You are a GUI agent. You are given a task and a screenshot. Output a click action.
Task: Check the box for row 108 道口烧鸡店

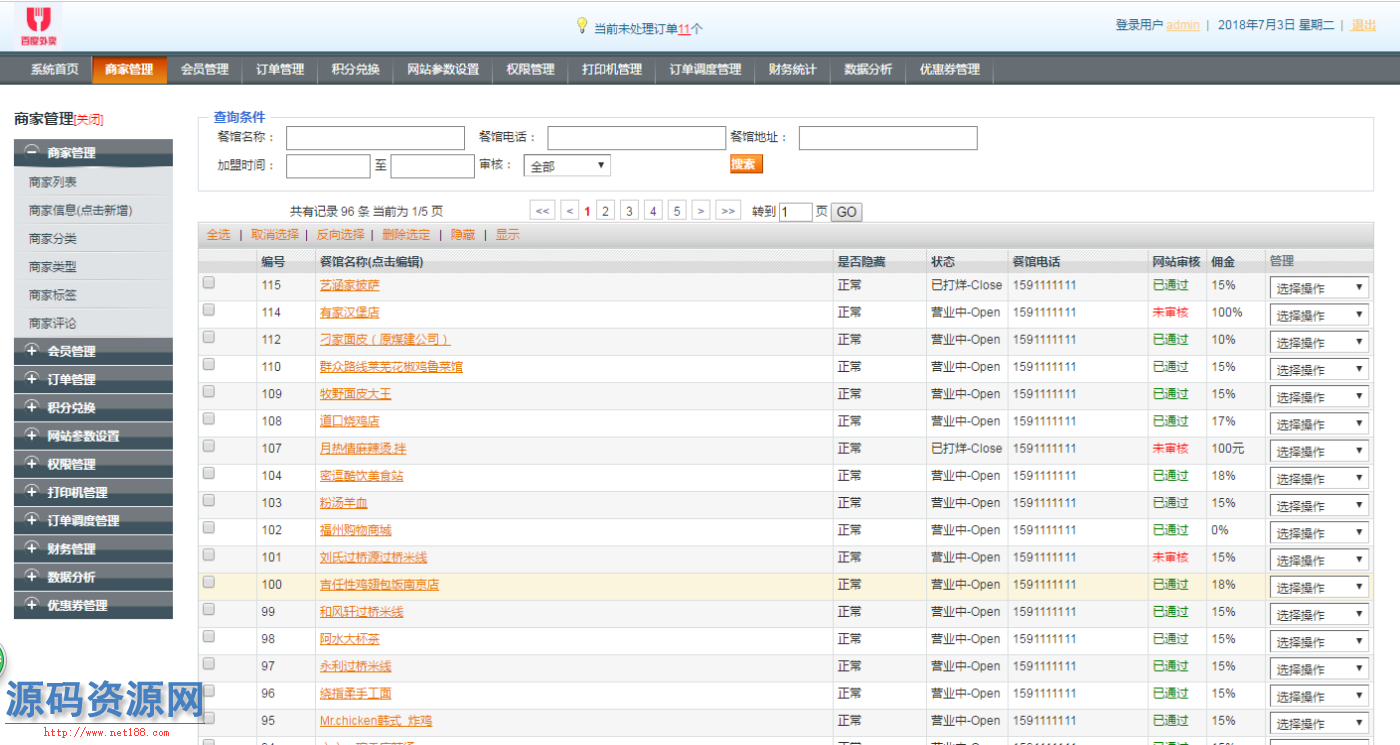[x=209, y=419]
